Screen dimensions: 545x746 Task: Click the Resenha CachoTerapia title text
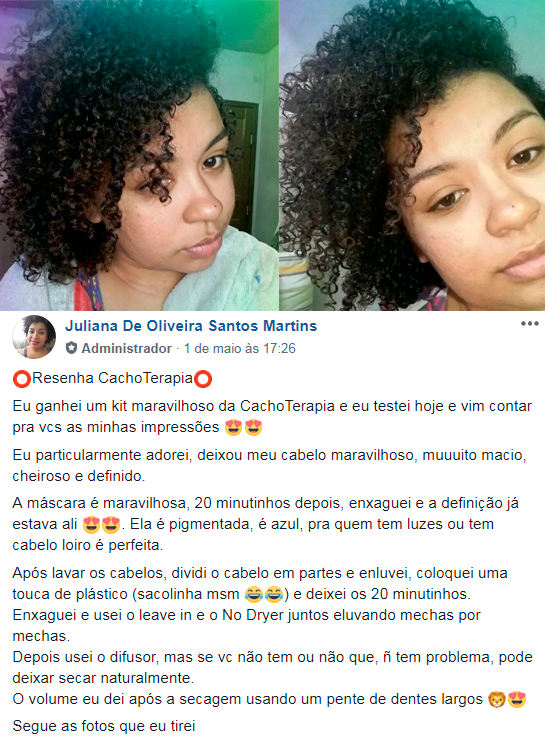pos(112,378)
